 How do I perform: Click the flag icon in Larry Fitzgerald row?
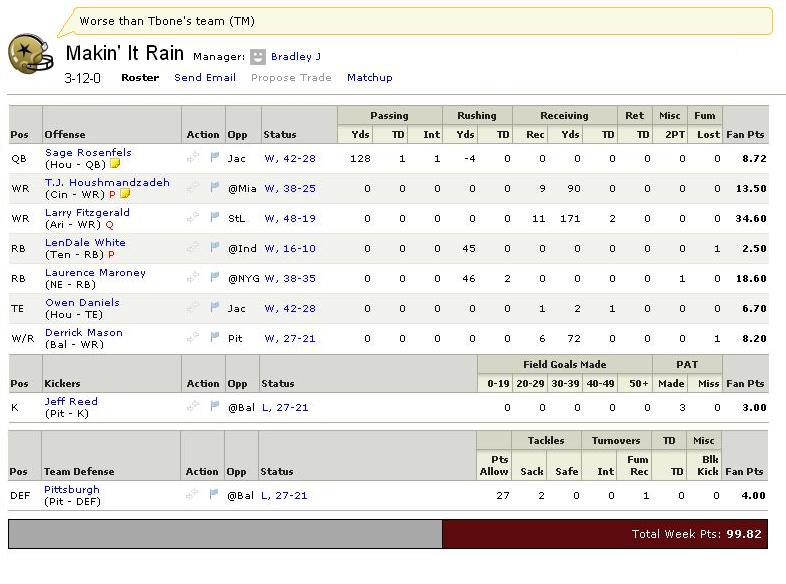click(x=215, y=218)
